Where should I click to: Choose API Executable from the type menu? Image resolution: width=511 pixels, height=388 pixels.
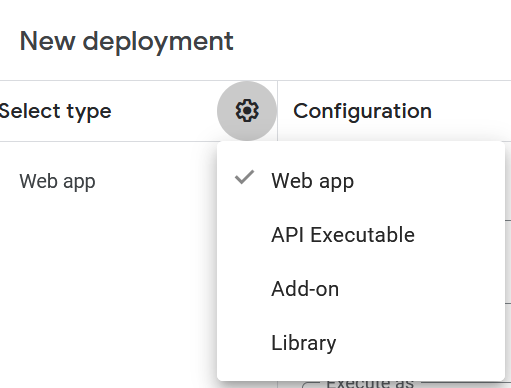tap(361, 235)
